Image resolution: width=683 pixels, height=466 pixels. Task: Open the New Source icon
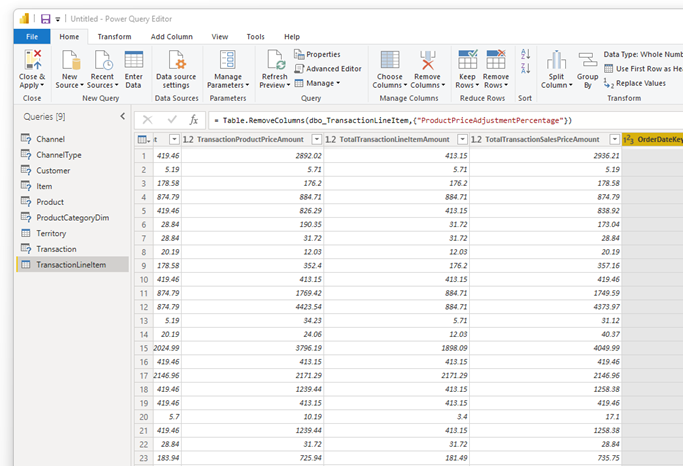click(x=71, y=60)
